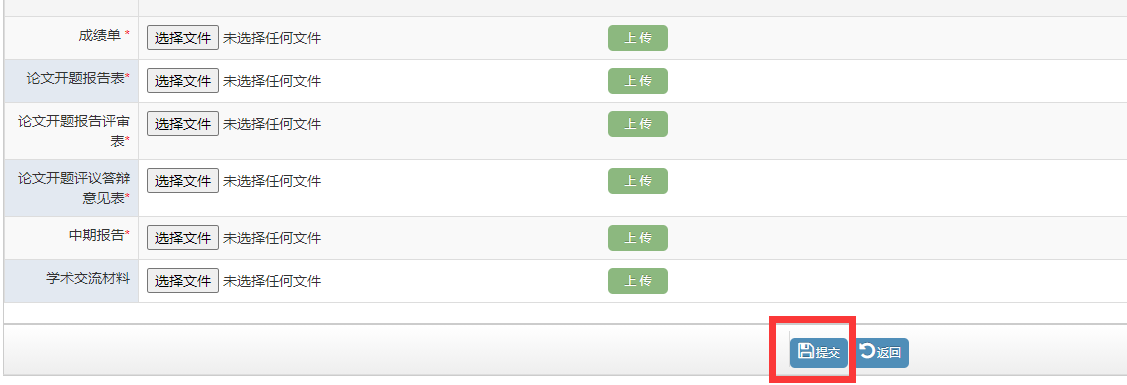This screenshot has width=1127, height=385.
Task: Click 未选择任何文件 text in 论文开题报告表 row
Action: coord(272,82)
